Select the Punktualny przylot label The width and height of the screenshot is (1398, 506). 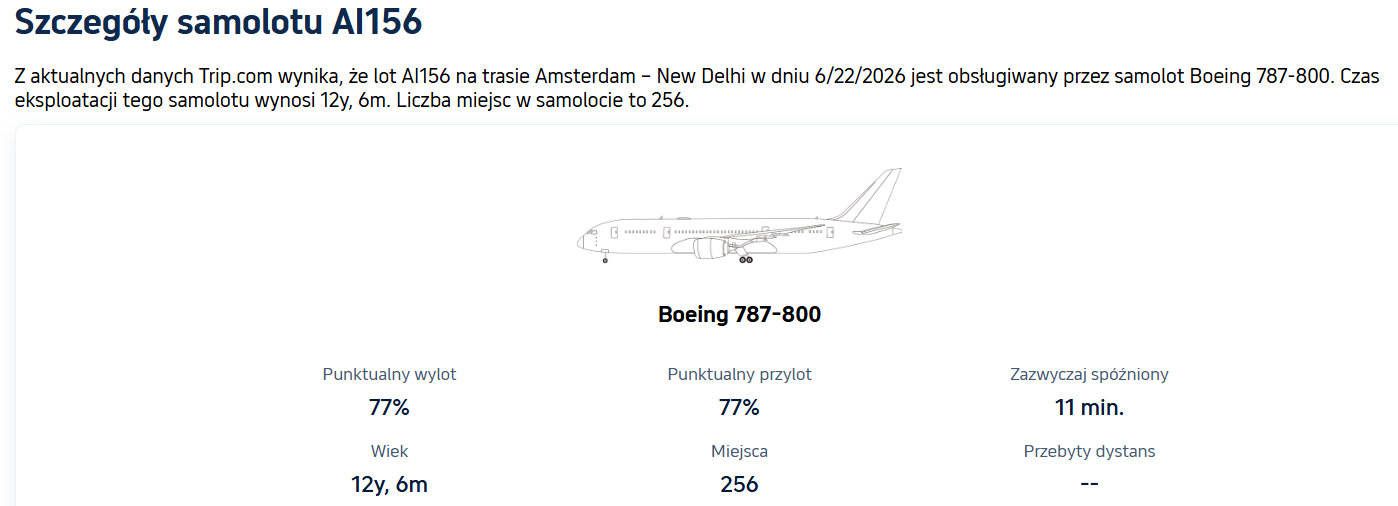(x=739, y=374)
